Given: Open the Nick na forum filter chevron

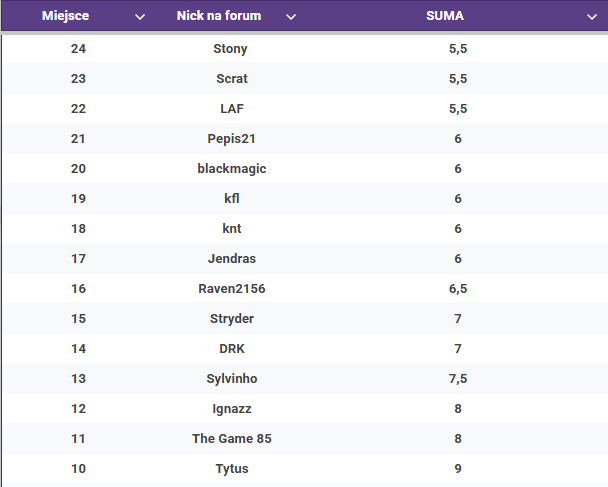Looking at the screenshot, I should 291,17.
